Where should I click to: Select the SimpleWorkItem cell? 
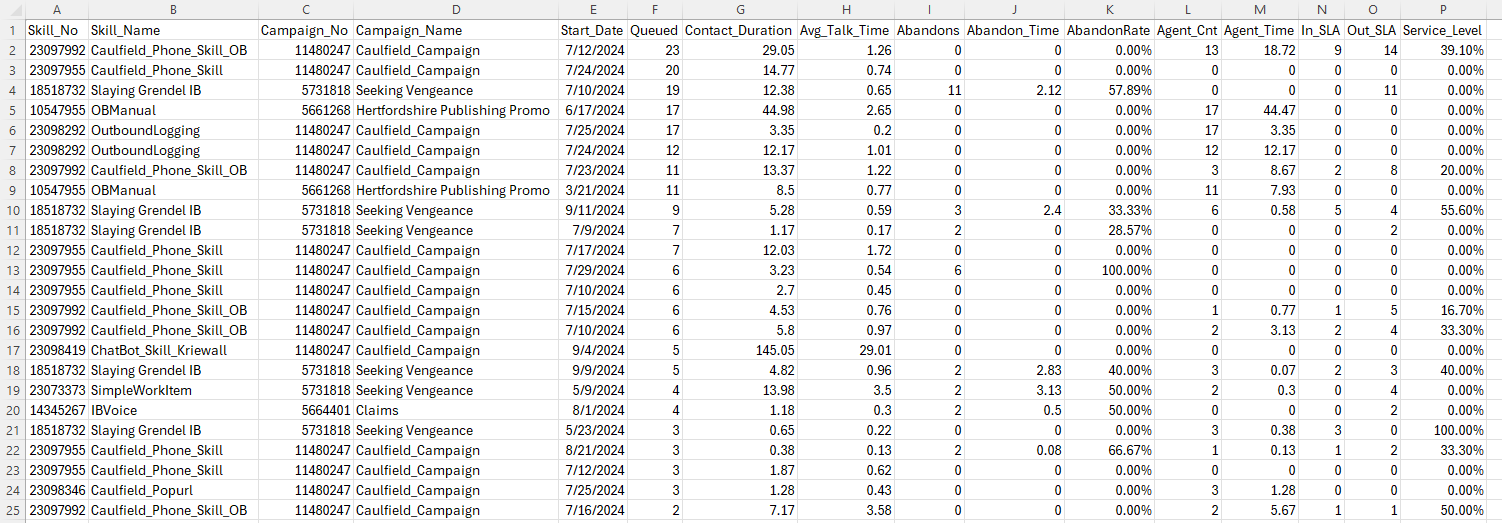coord(173,390)
